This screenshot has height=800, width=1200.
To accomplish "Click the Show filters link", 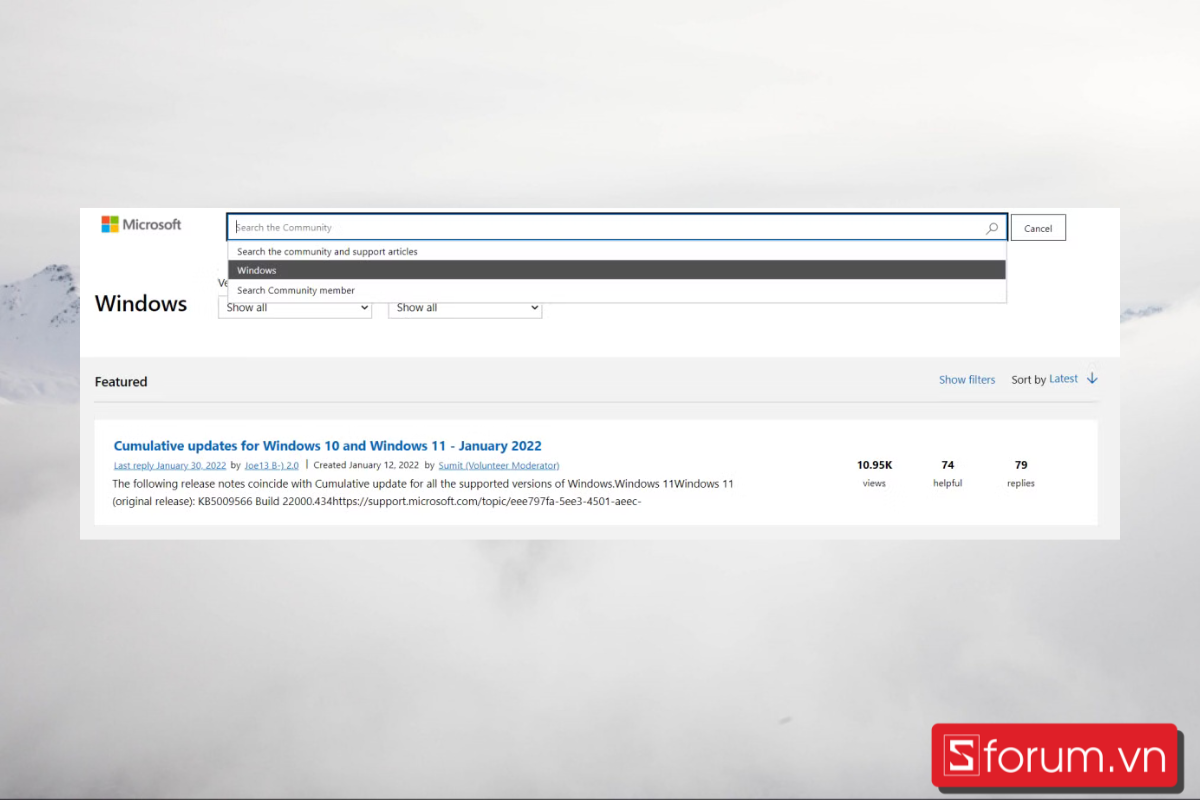I will [x=967, y=380].
